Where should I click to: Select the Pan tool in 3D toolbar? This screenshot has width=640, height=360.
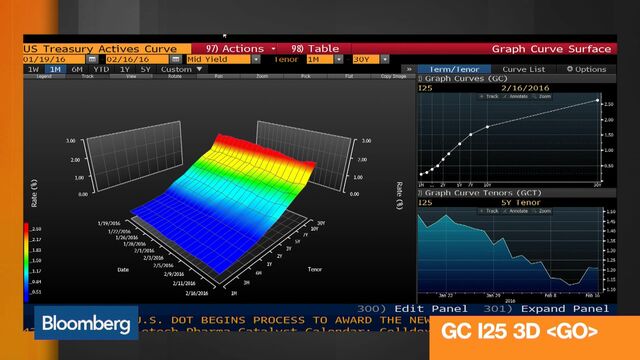[x=218, y=76]
